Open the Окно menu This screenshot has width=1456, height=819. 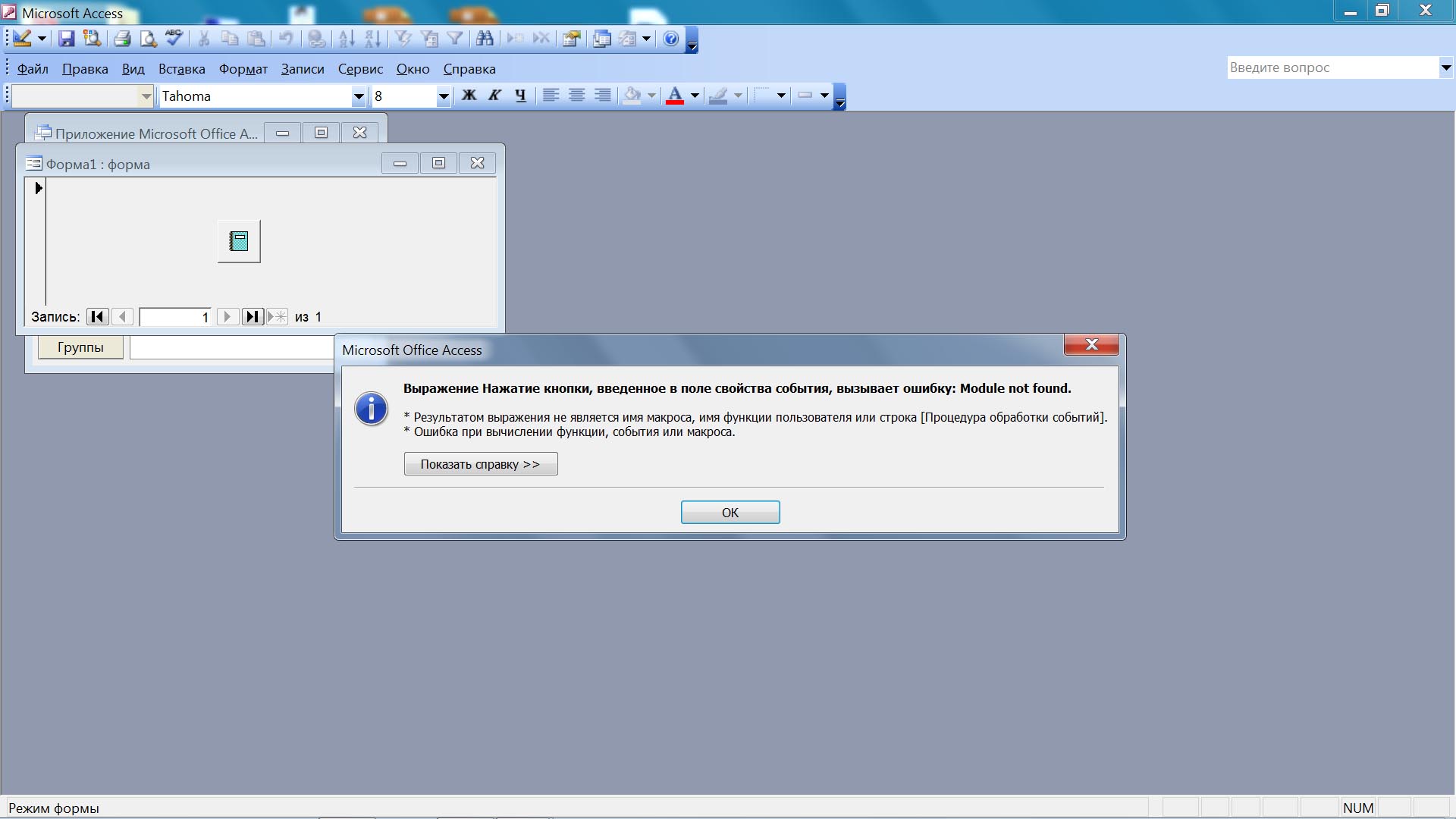click(413, 69)
